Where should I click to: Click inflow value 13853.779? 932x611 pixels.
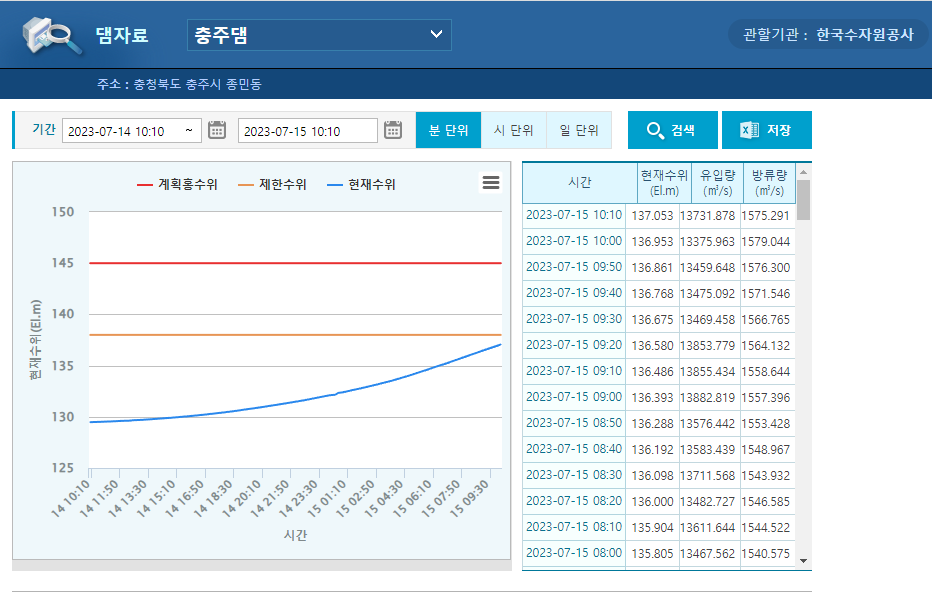(x=707, y=346)
